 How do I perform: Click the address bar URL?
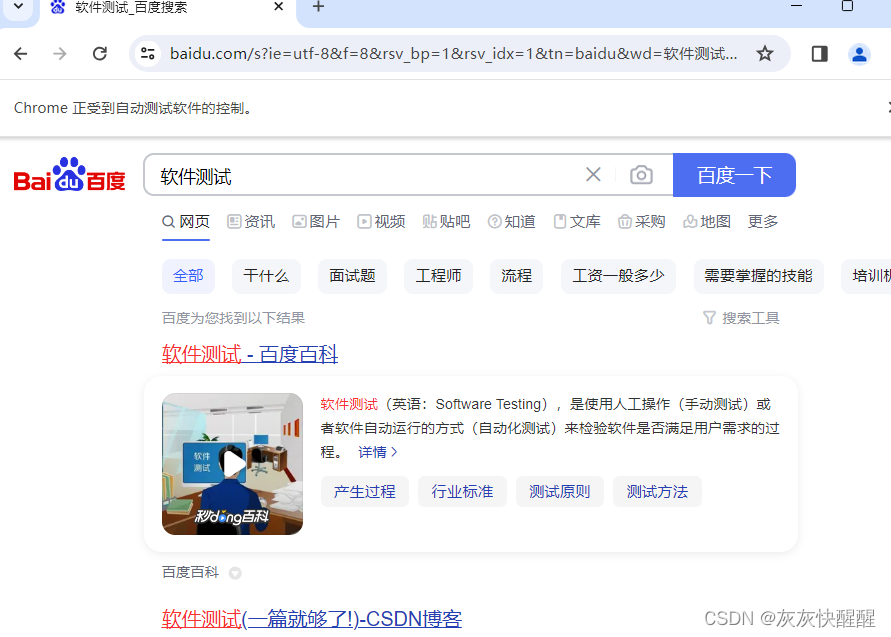[453, 54]
